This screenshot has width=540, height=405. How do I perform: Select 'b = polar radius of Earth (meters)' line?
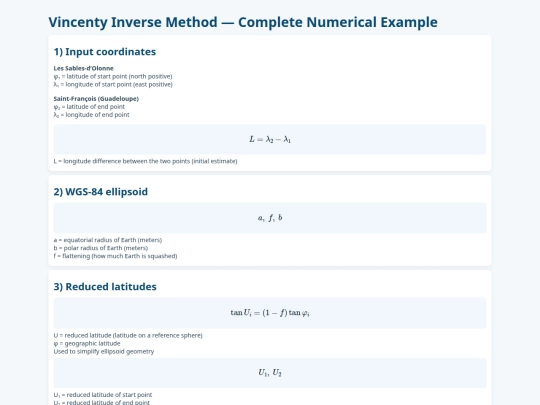click(101, 248)
